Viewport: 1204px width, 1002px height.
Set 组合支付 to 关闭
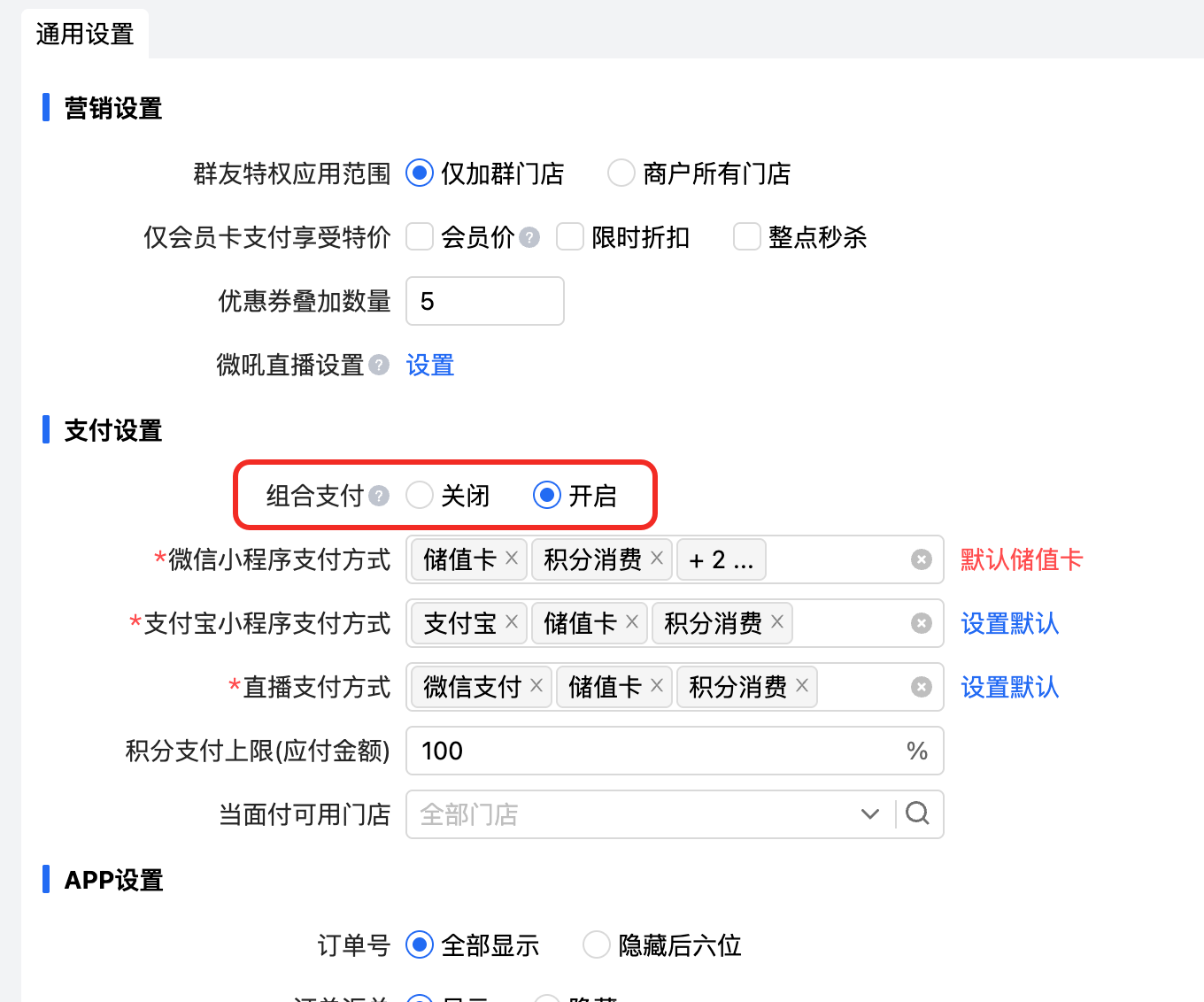pyautogui.click(x=420, y=496)
